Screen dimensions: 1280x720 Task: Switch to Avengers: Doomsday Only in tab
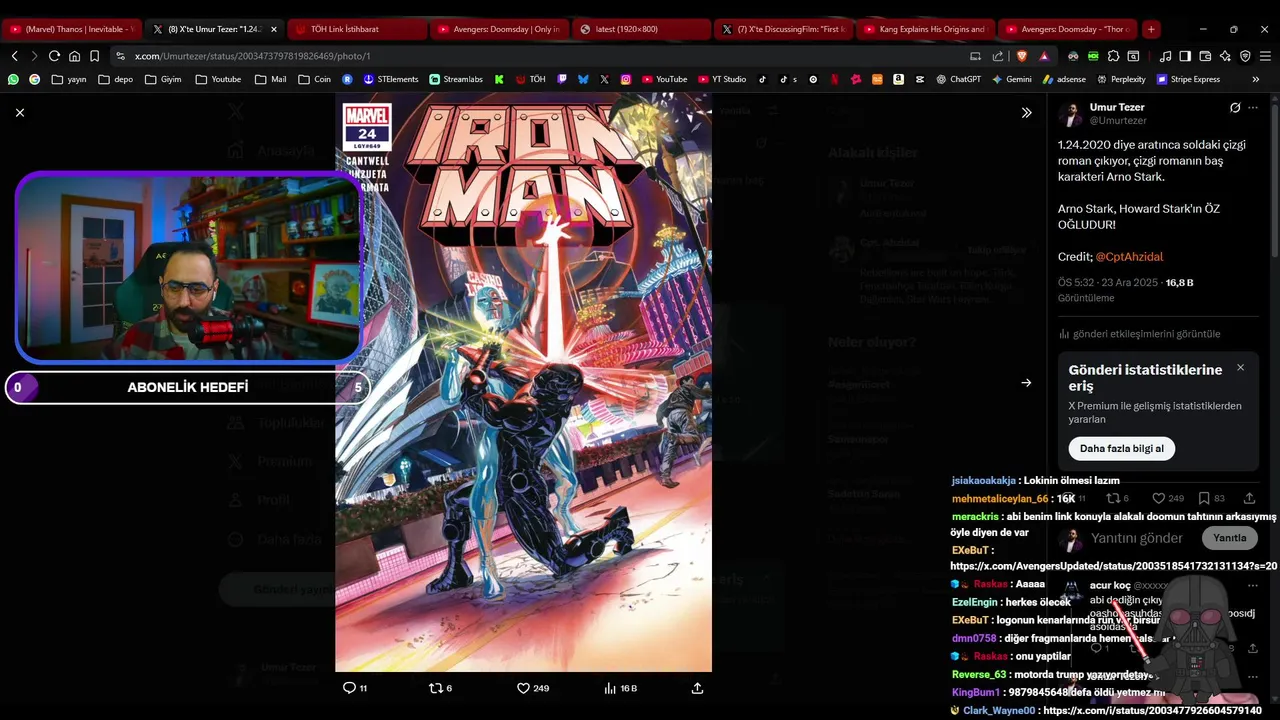click(x=500, y=29)
